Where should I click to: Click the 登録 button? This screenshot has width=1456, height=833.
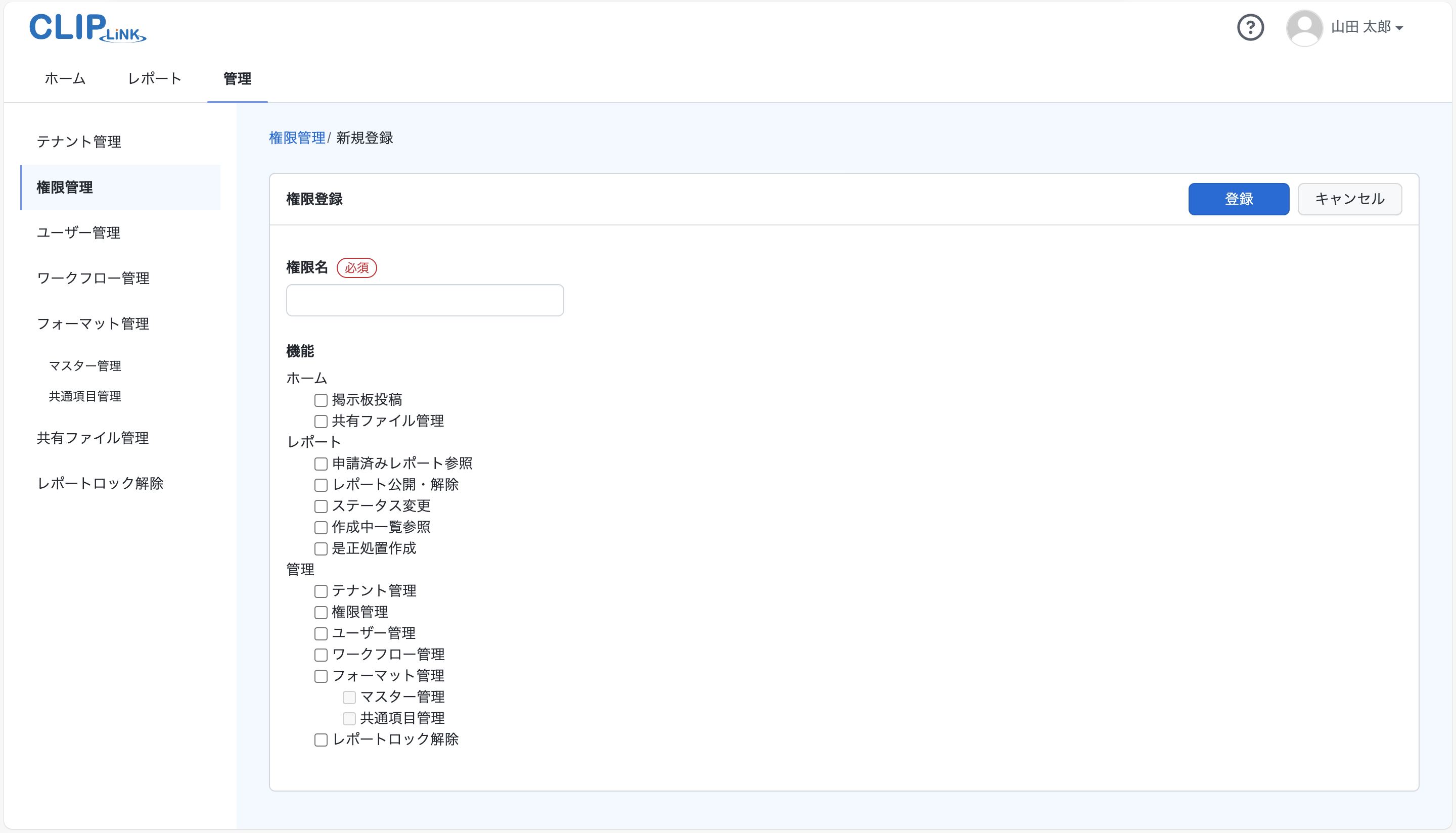pos(1238,199)
